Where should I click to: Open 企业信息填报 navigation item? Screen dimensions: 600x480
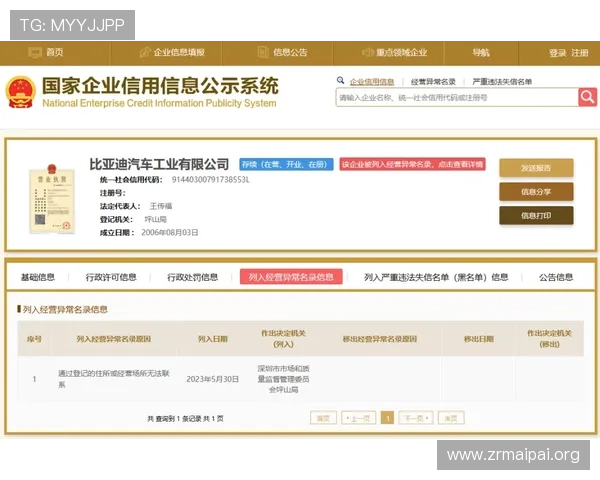(179, 52)
